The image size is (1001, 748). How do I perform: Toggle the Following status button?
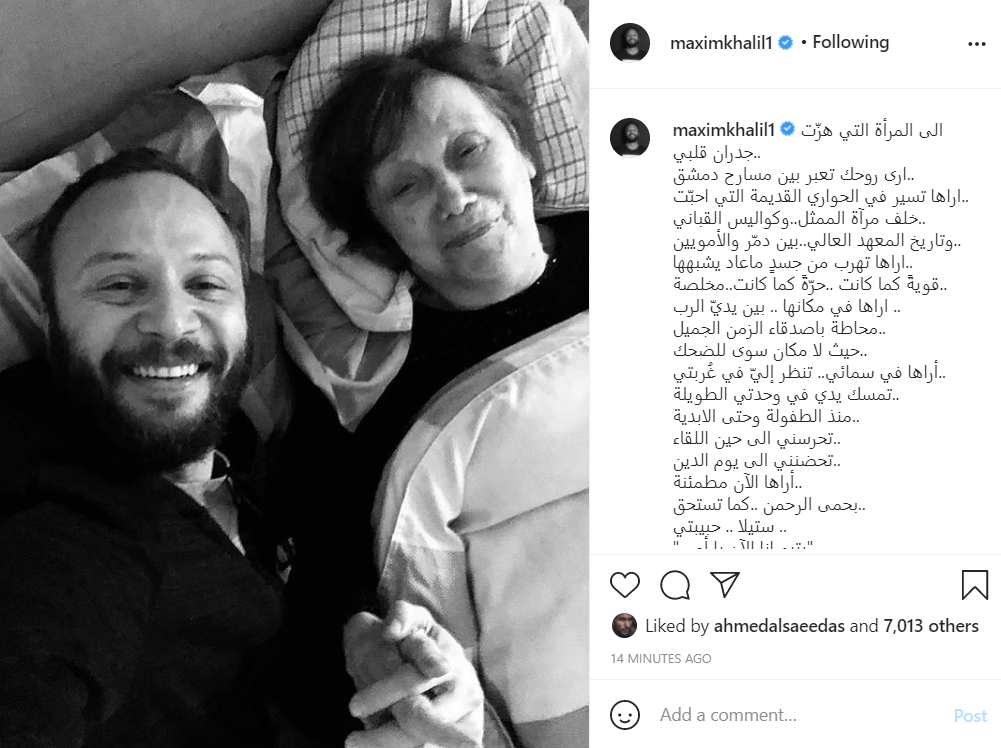pyautogui.click(x=850, y=42)
